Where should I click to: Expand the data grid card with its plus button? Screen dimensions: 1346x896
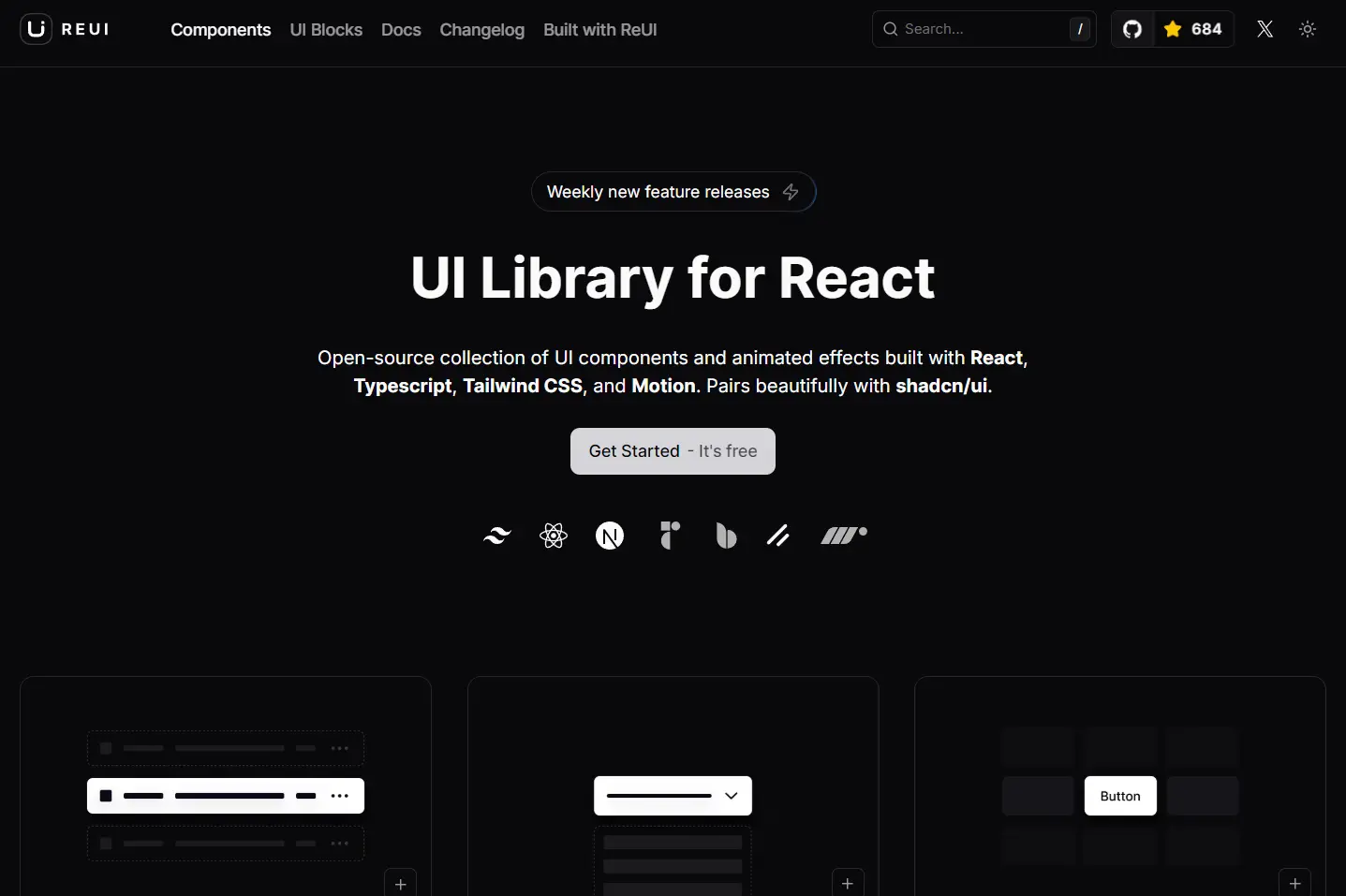click(401, 884)
